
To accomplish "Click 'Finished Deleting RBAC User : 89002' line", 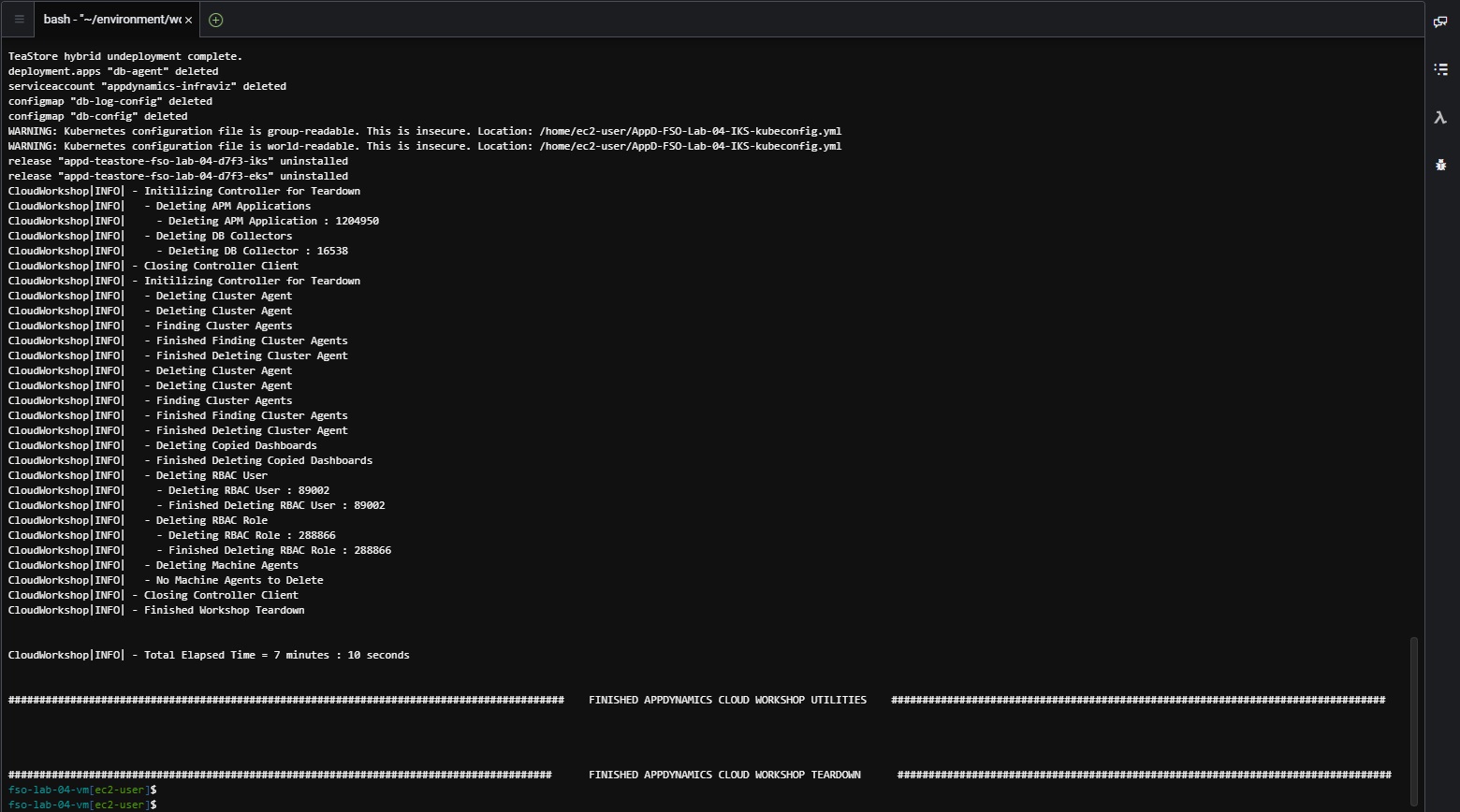I will [197, 505].
